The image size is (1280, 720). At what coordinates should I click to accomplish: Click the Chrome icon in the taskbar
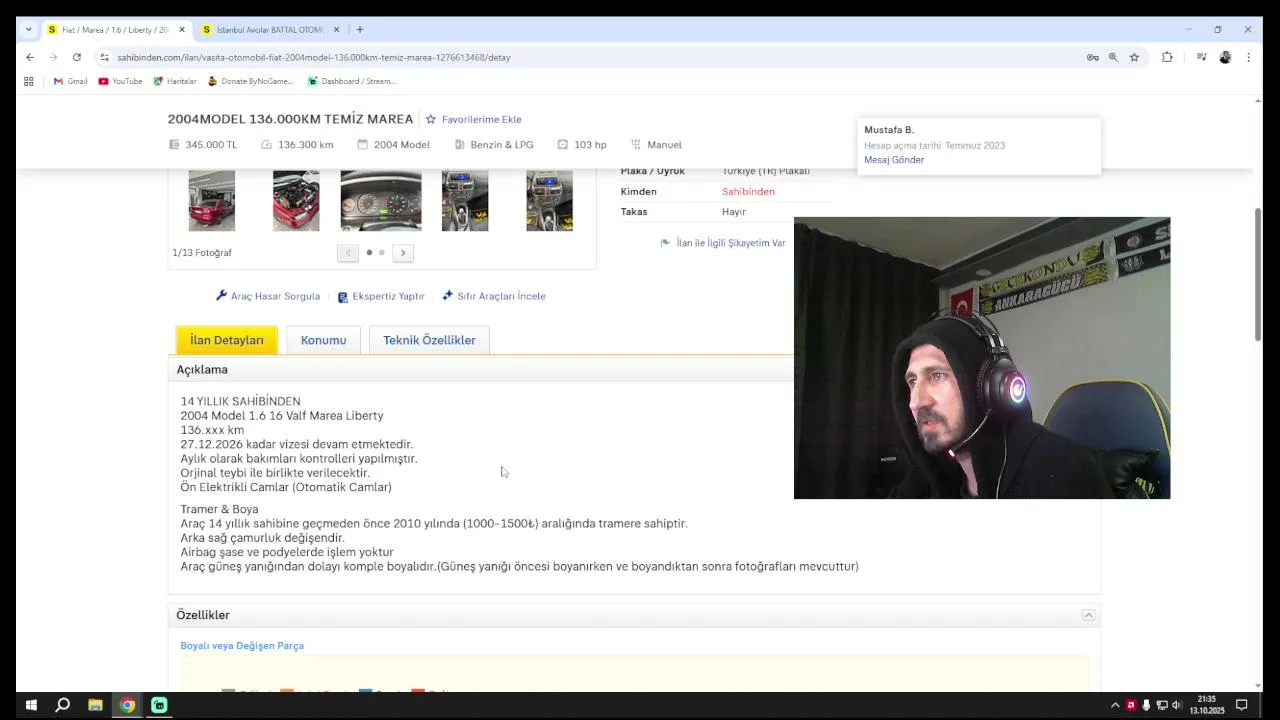127,705
